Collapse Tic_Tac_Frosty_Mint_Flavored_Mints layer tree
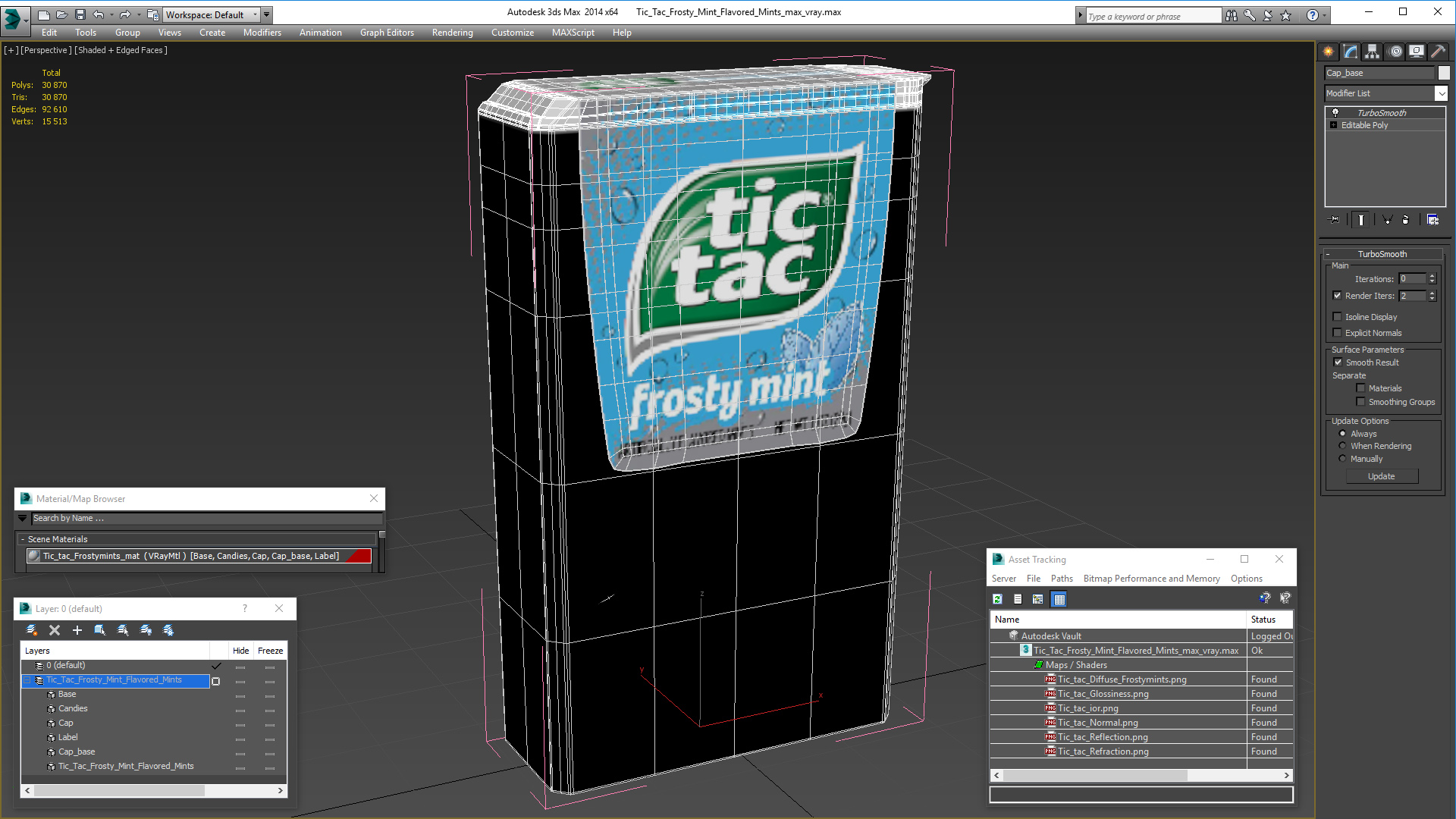Viewport: 1456px width, 819px height. point(27,680)
